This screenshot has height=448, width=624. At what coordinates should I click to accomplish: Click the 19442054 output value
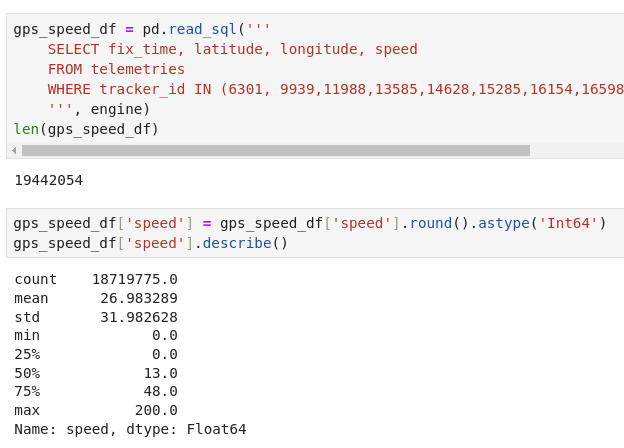click(48, 180)
